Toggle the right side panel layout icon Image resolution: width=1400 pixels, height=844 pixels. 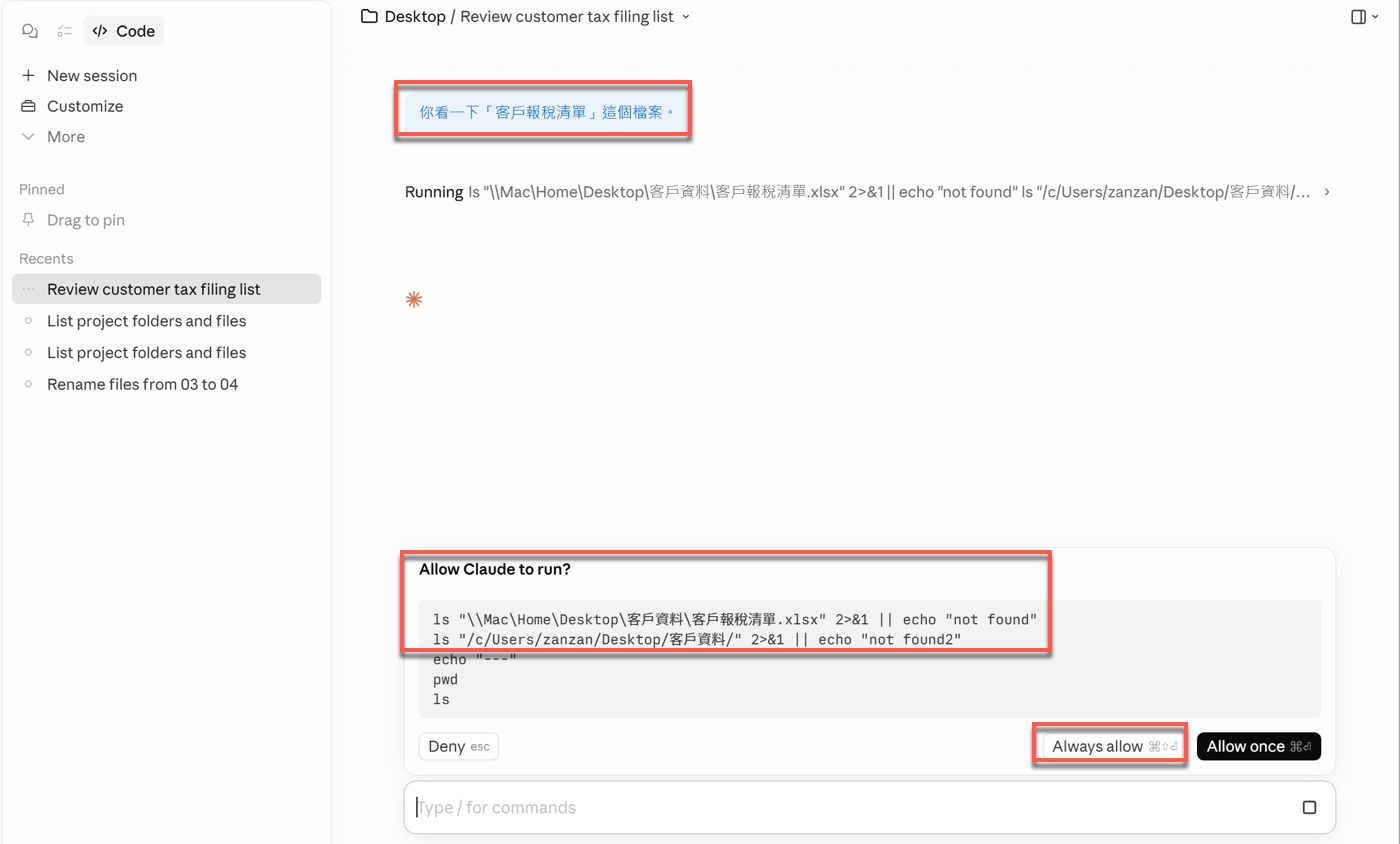click(1358, 17)
